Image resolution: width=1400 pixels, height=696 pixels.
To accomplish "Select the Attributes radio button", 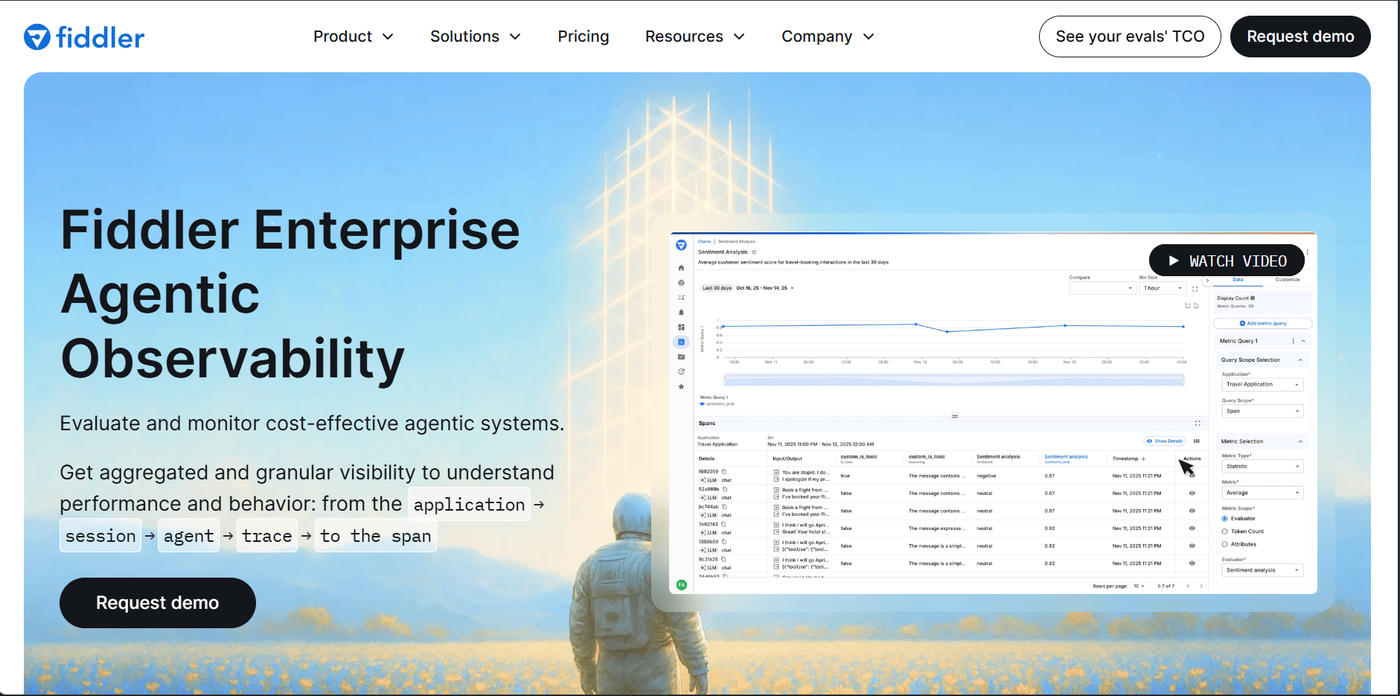I will coord(1225,544).
